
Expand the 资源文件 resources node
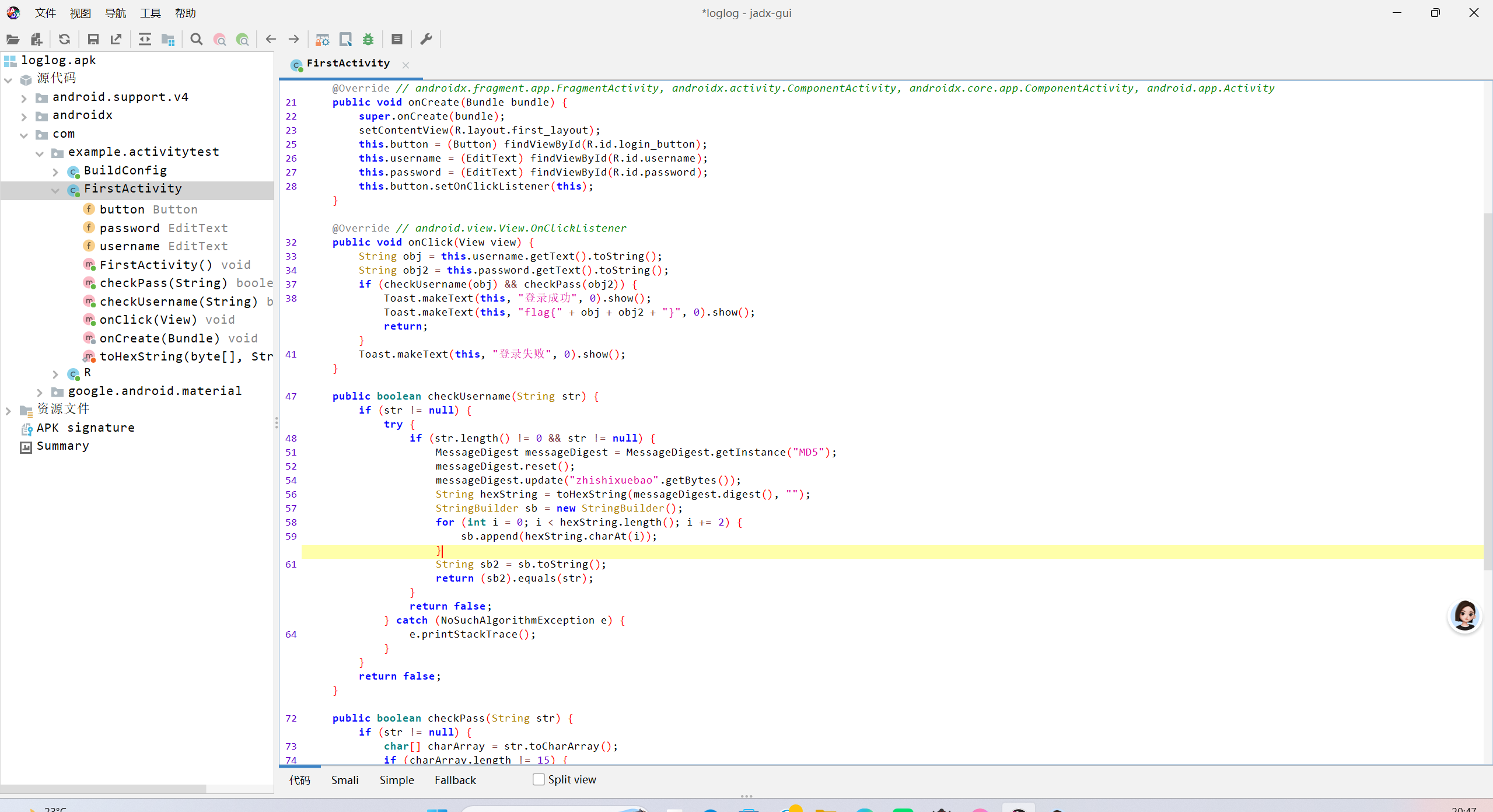pyautogui.click(x=8, y=409)
